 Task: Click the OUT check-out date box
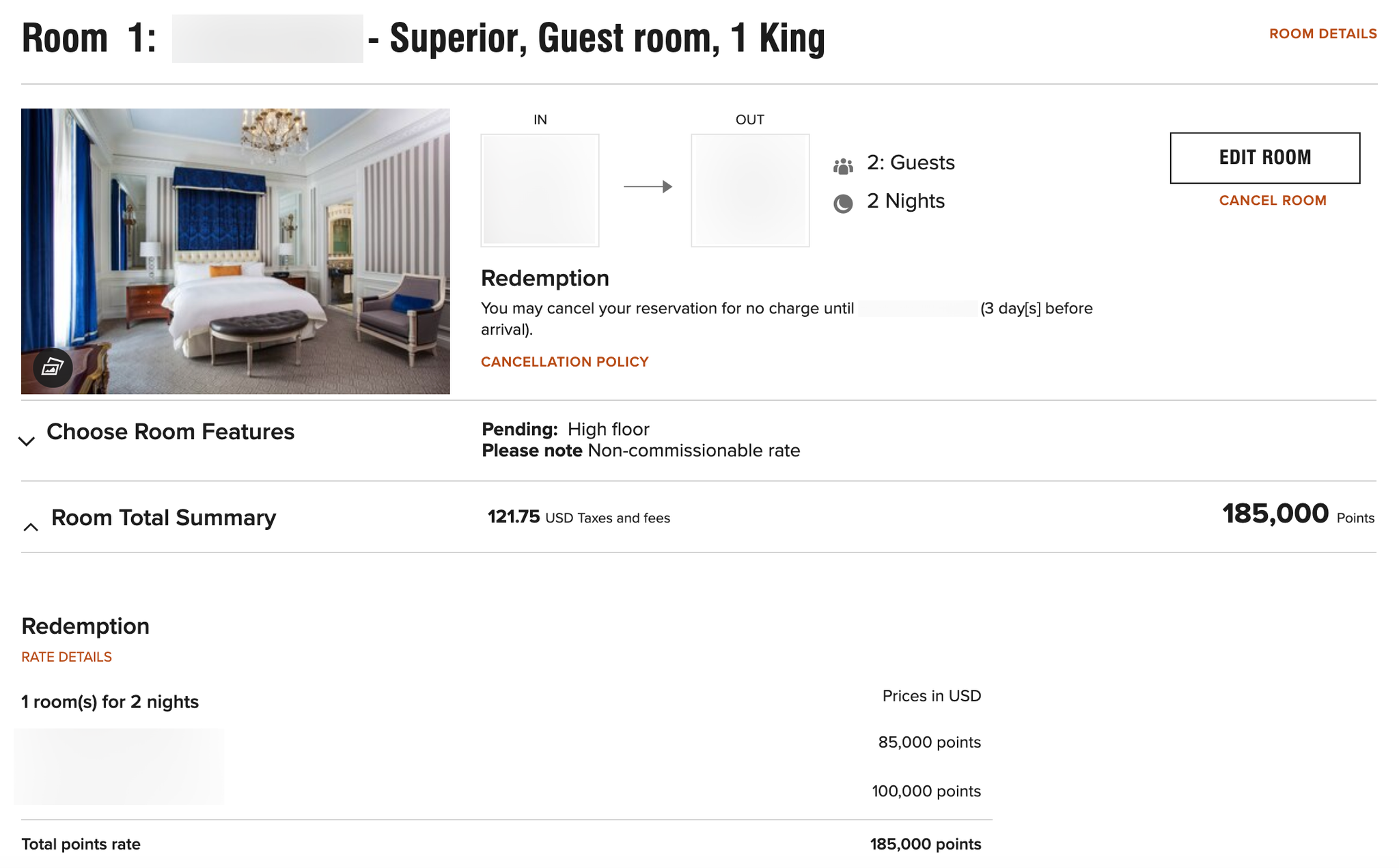749,189
